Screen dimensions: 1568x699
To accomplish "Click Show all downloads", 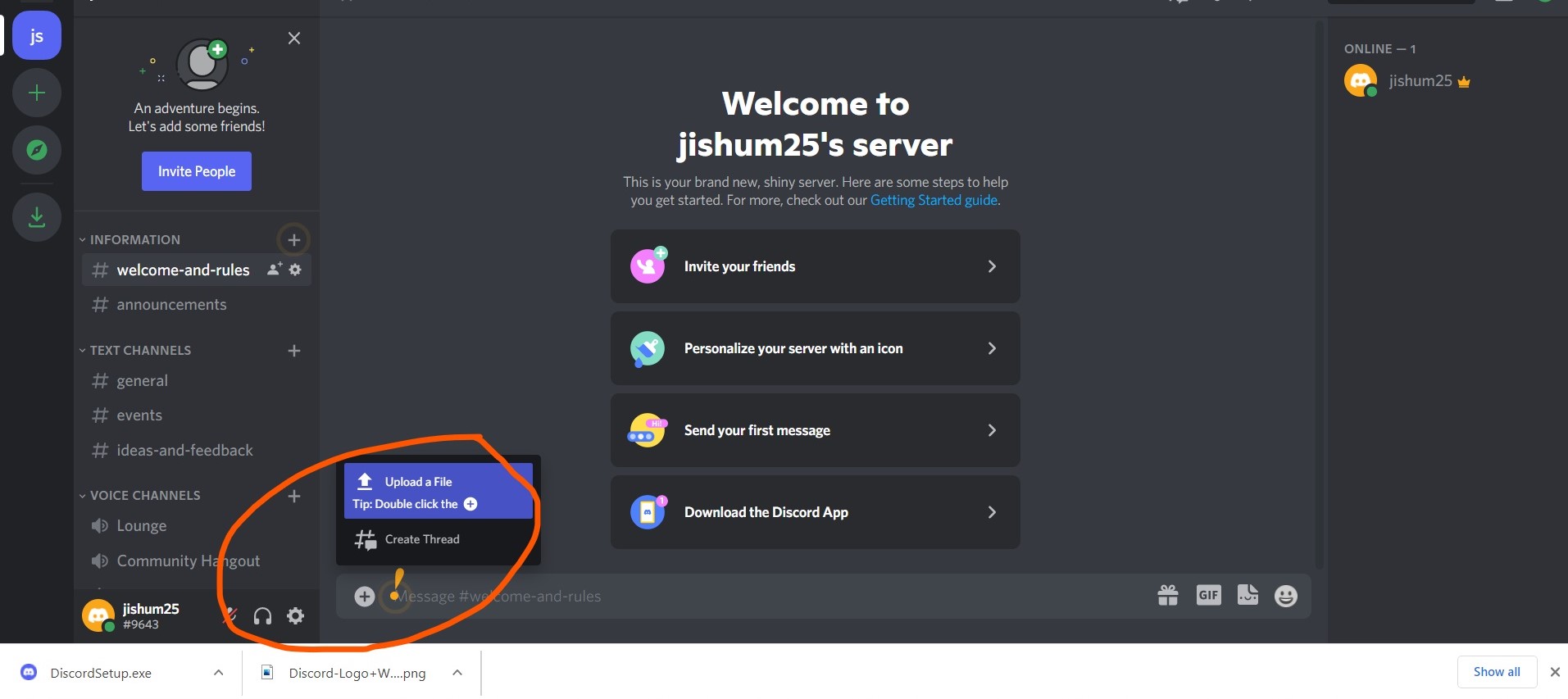I will click(x=1497, y=672).
